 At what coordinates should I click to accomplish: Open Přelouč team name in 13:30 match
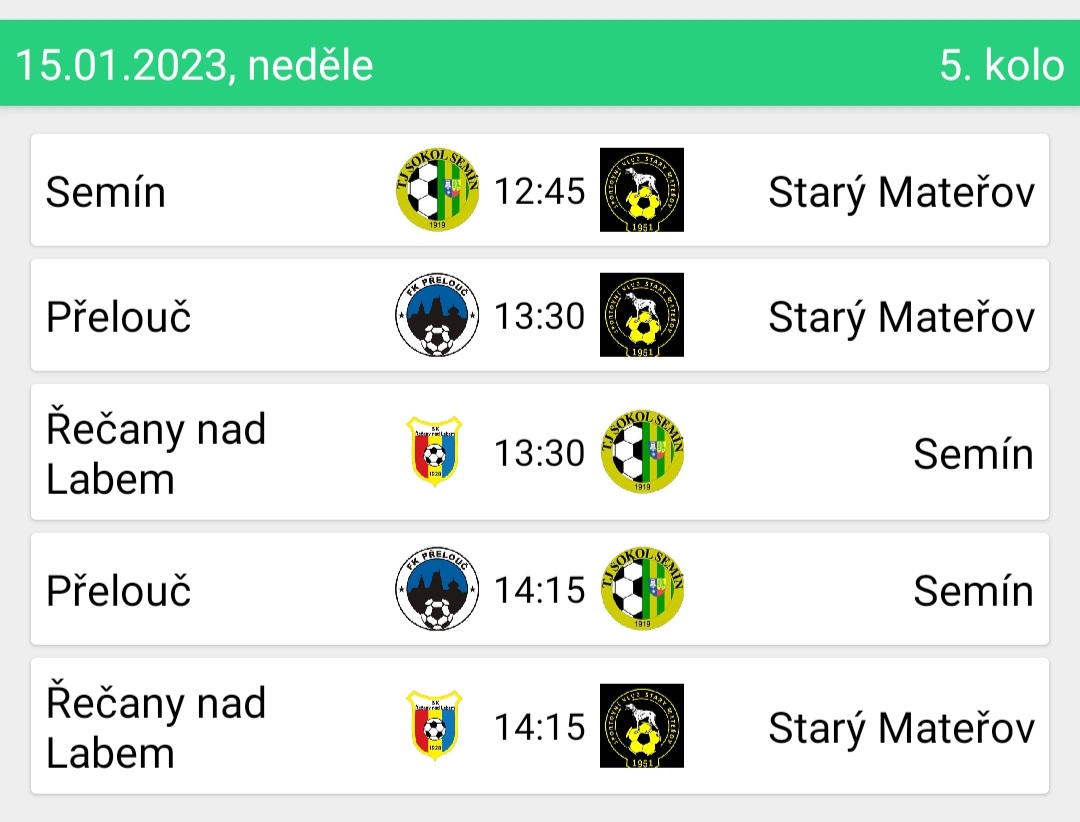coord(118,316)
